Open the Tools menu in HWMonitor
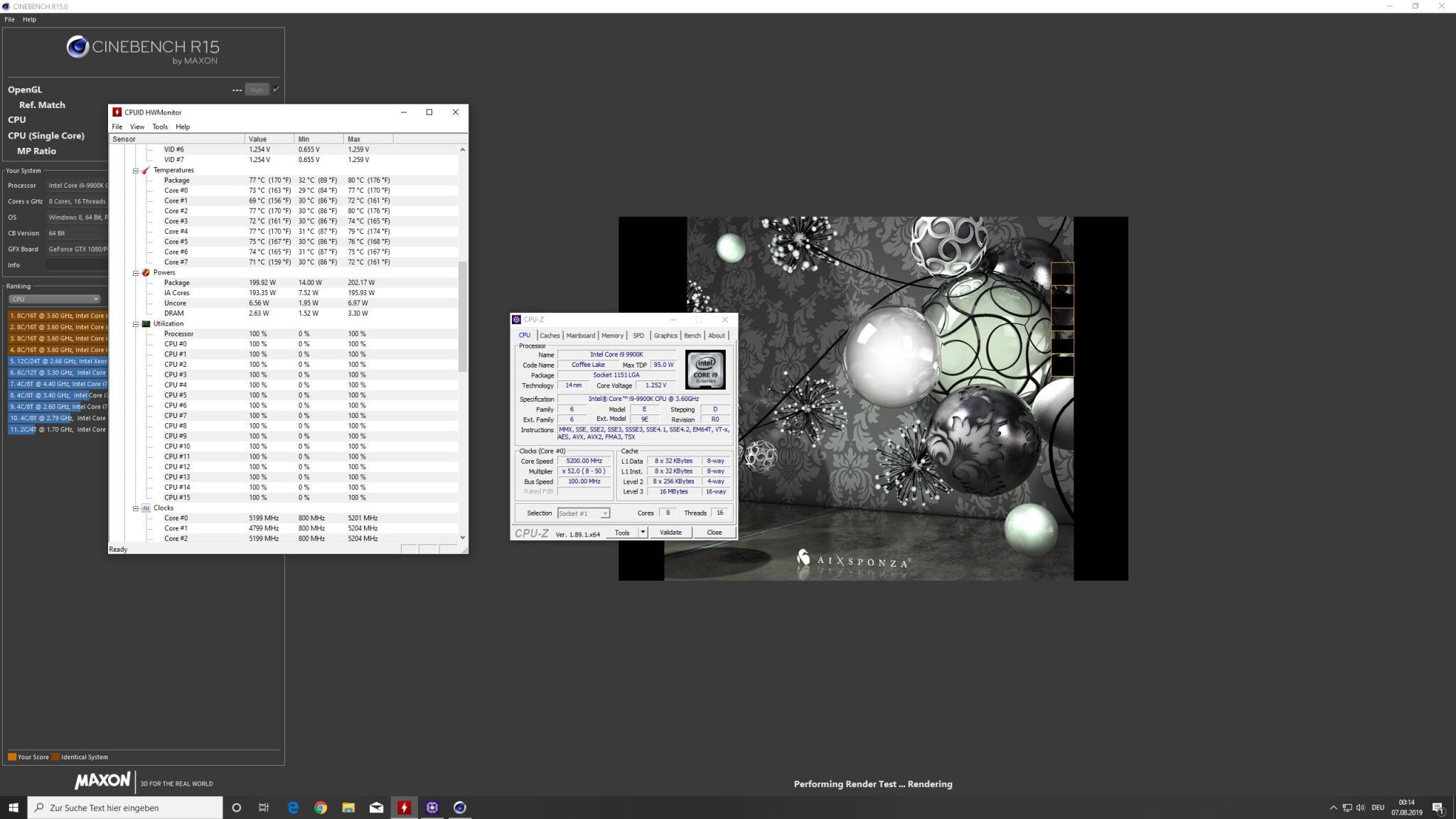 (x=160, y=127)
